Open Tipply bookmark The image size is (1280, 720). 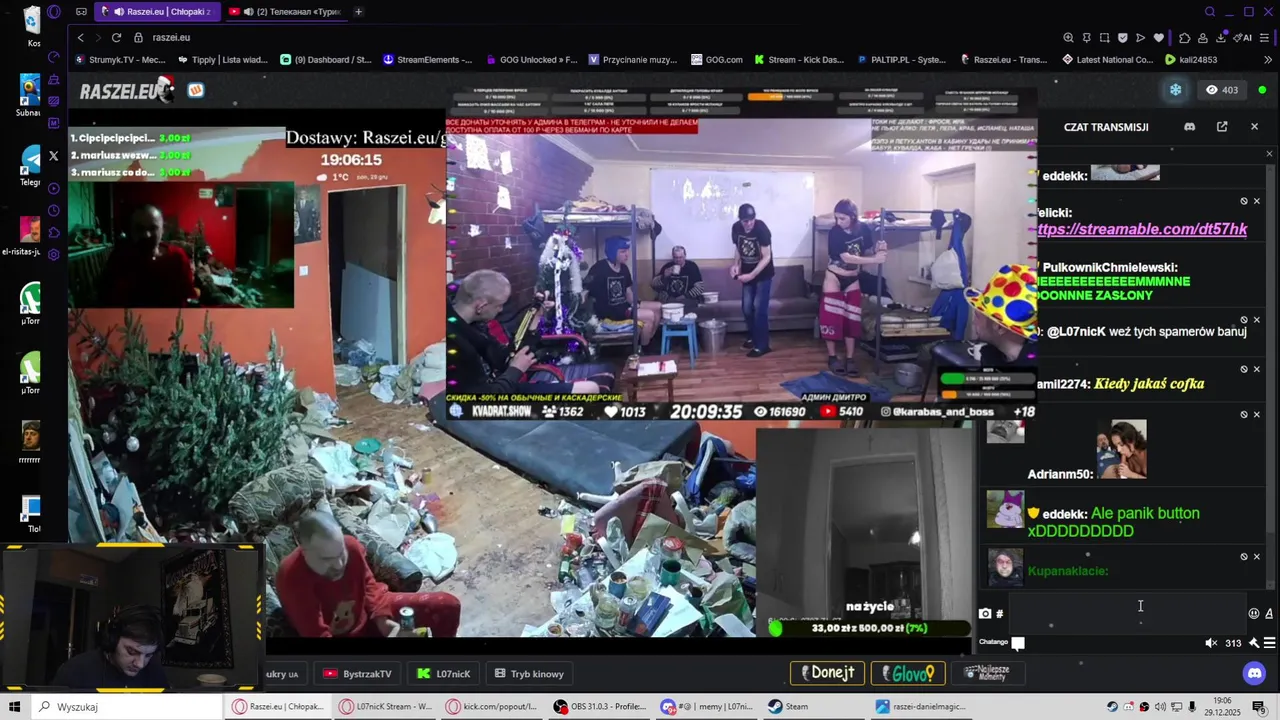222,60
